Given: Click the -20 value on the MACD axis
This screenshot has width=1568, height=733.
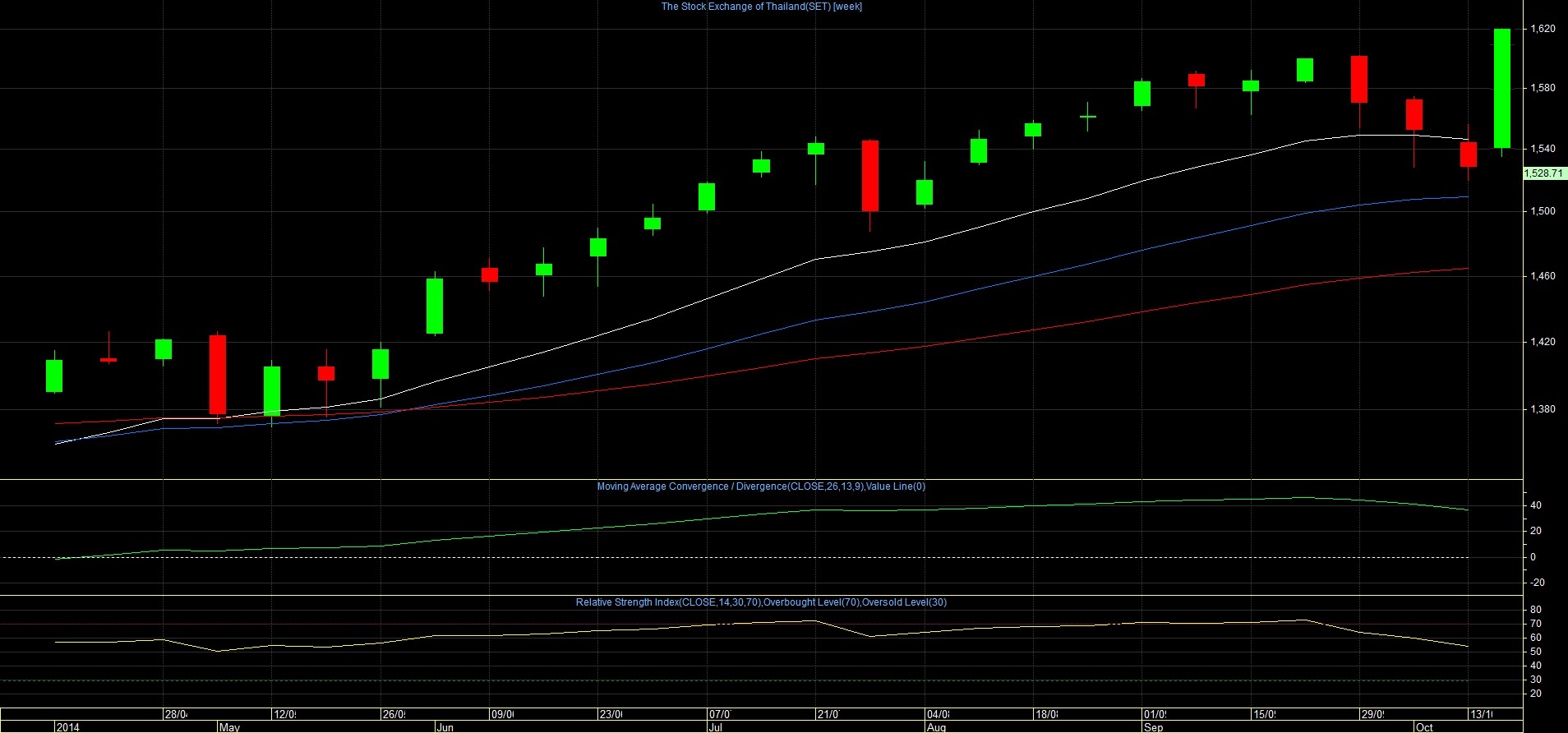Looking at the screenshot, I should coord(1537,583).
